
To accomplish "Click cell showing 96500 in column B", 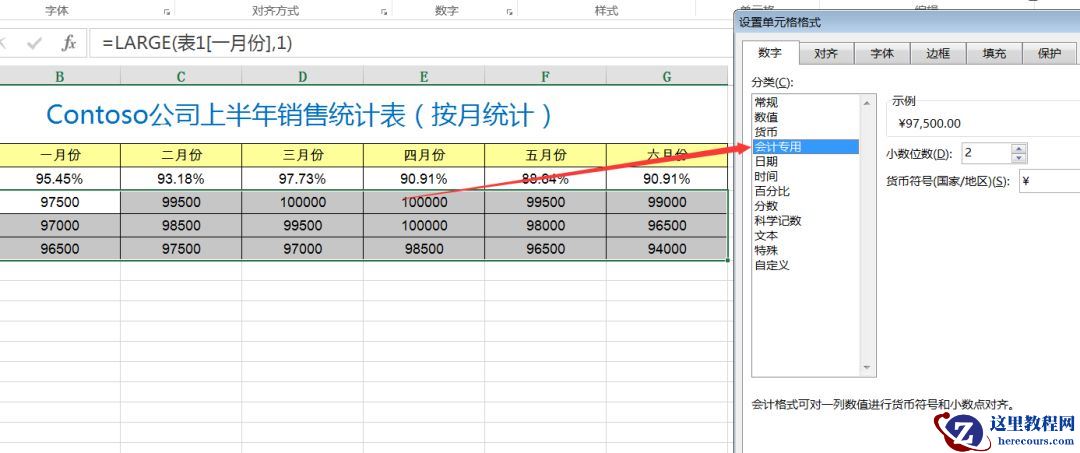I will coord(60,249).
